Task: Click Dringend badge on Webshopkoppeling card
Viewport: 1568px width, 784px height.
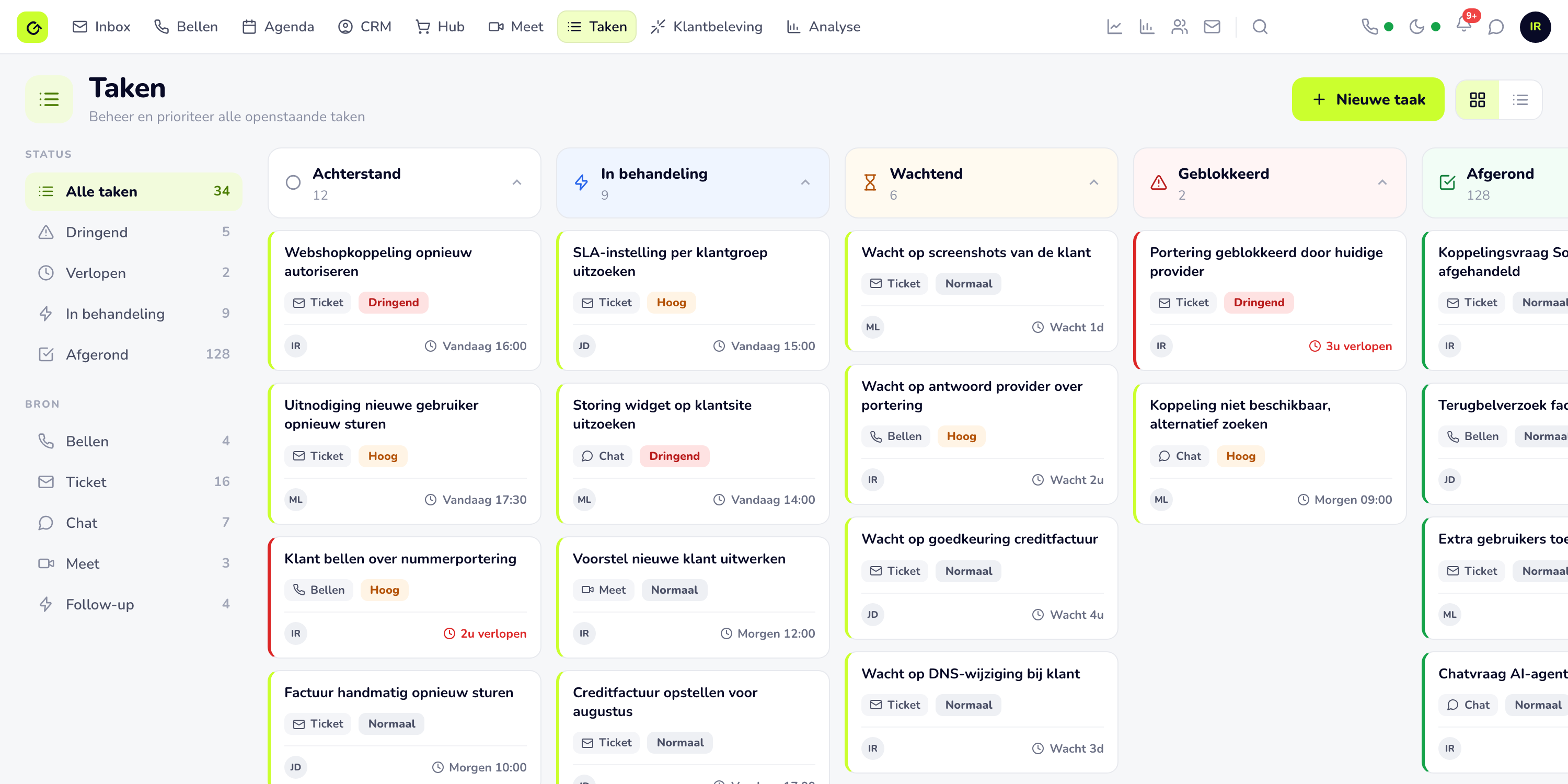Action: 393,303
